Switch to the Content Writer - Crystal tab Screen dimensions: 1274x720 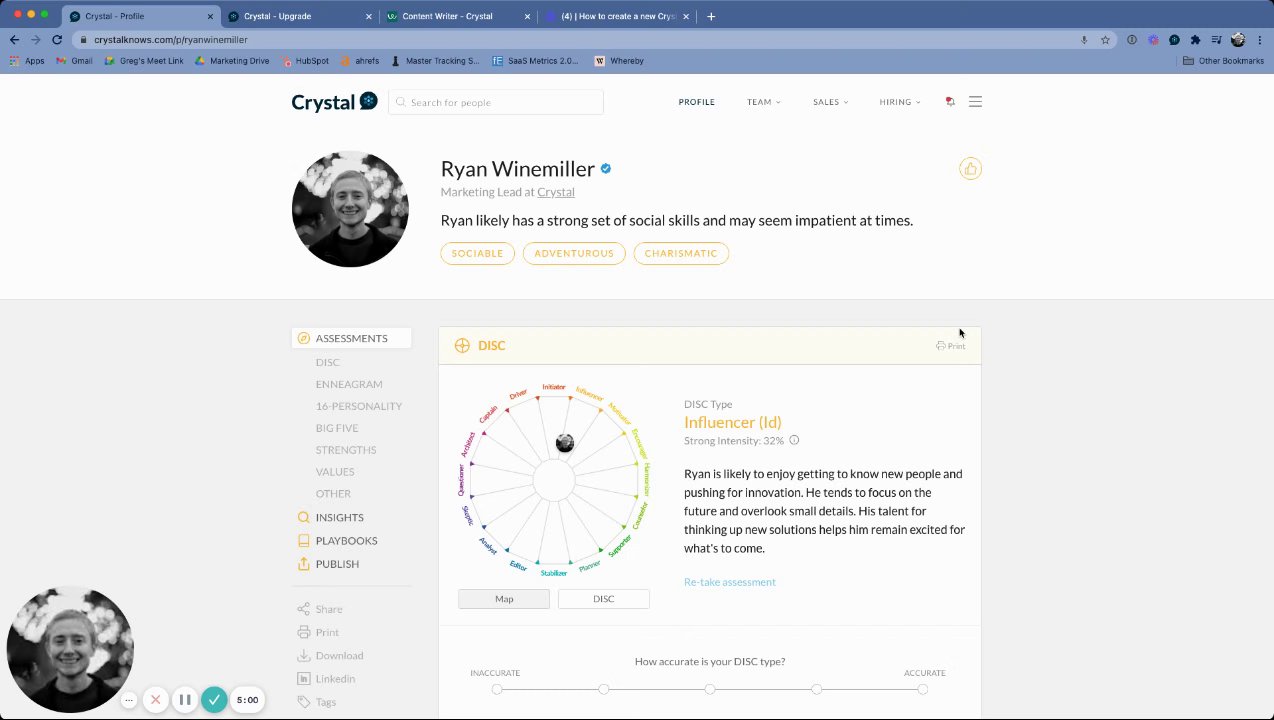[x=458, y=16]
